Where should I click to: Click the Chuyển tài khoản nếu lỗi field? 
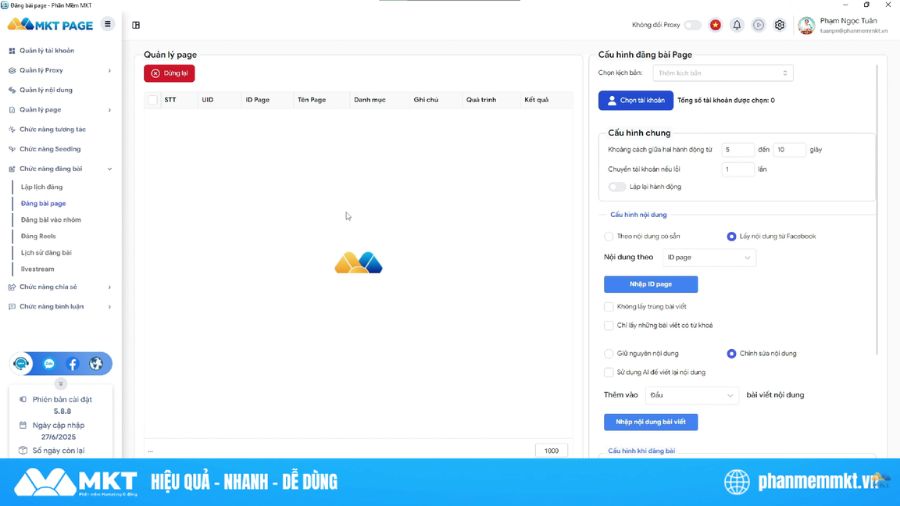[738, 169]
